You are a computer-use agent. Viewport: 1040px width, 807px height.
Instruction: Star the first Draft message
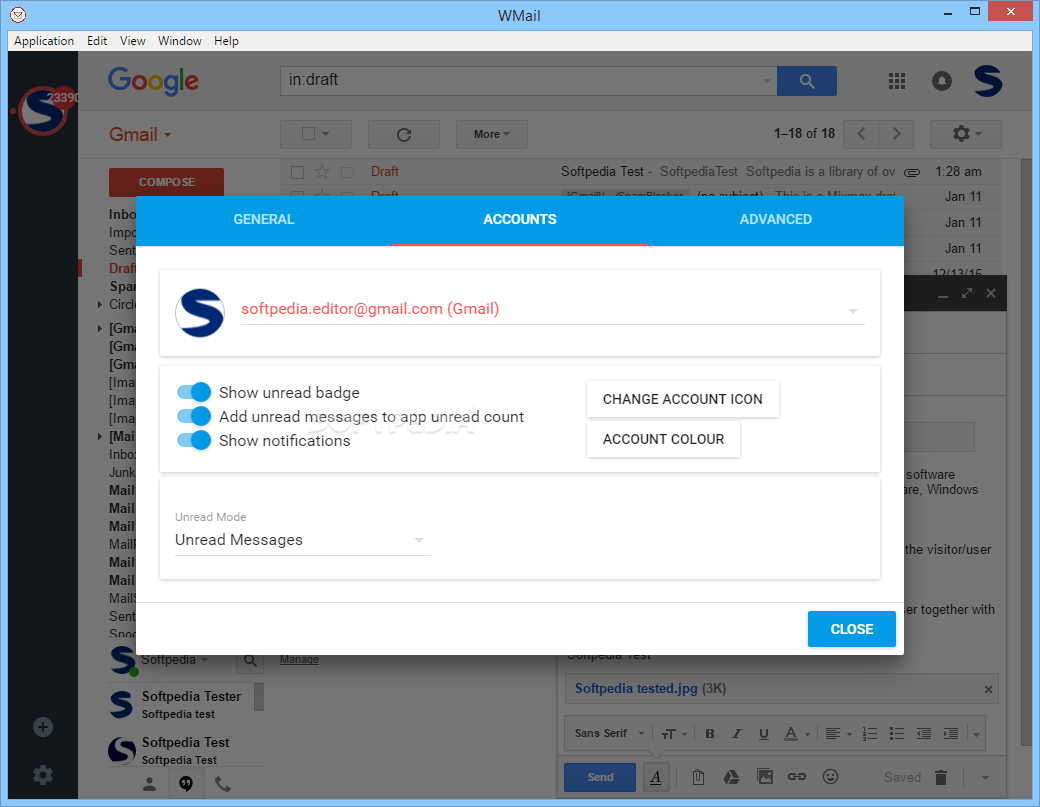(x=322, y=172)
